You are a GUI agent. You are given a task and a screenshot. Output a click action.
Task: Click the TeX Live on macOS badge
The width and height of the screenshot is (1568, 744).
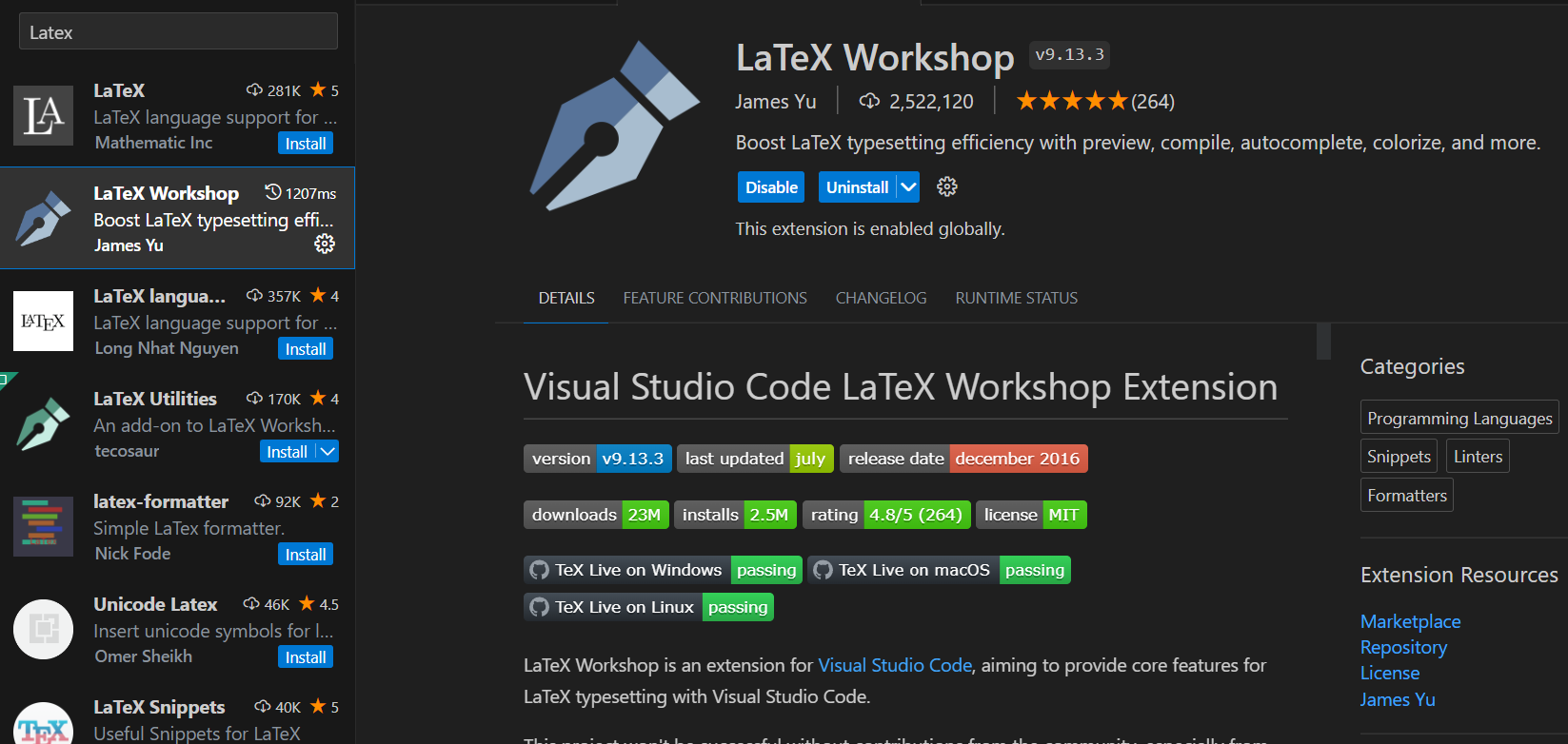click(x=939, y=570)
